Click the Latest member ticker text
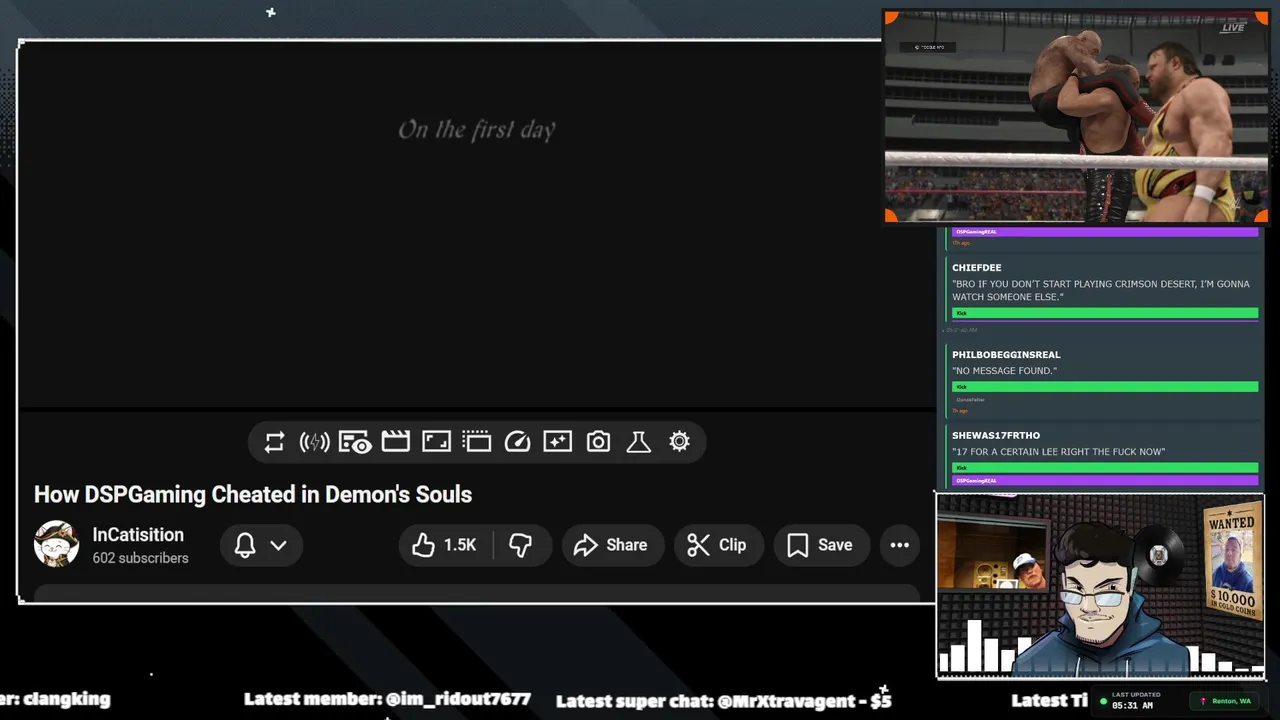The width and height of the screenshot is (1280, 720). (387, 699)
